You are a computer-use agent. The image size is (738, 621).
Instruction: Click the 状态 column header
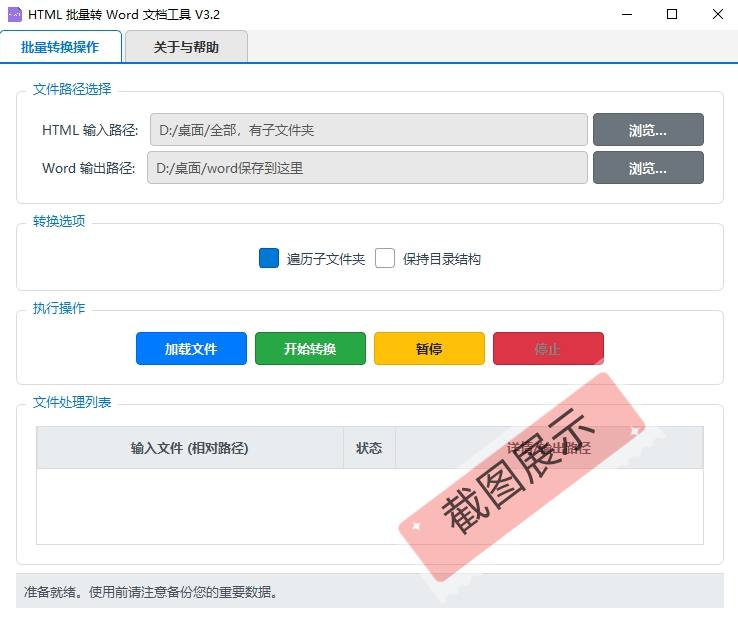click(369, 448)
